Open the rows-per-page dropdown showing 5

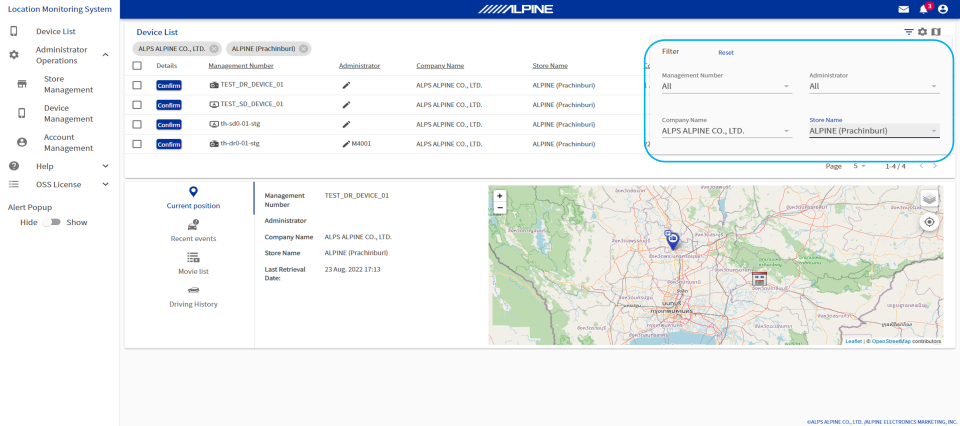[x=860, y=166]
